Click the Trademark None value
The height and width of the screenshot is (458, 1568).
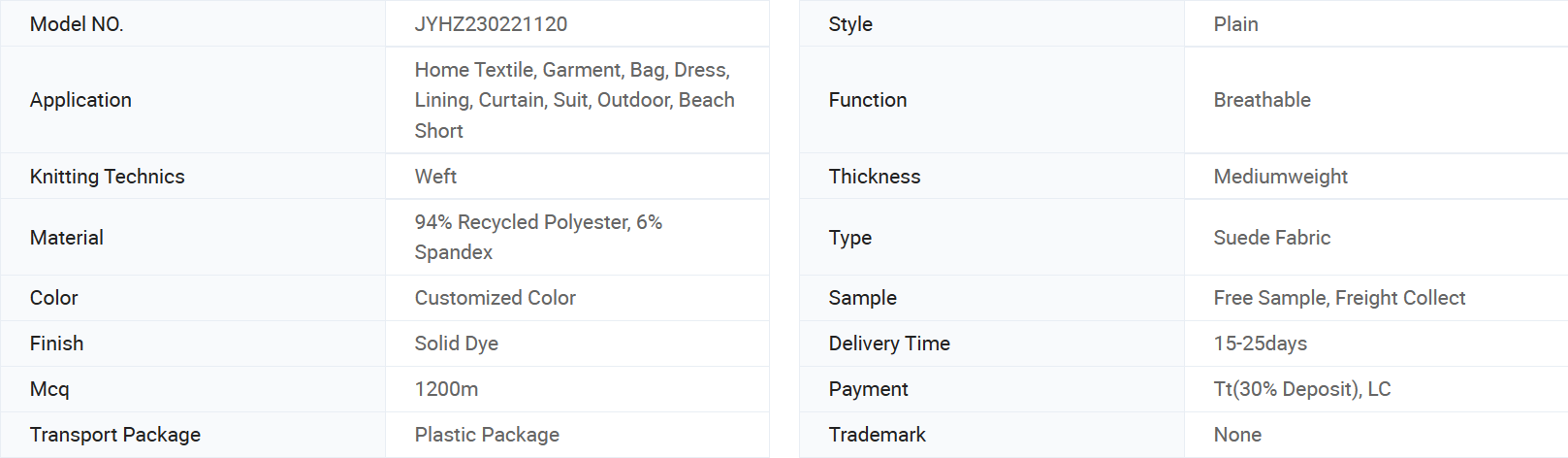point(1237,435)
